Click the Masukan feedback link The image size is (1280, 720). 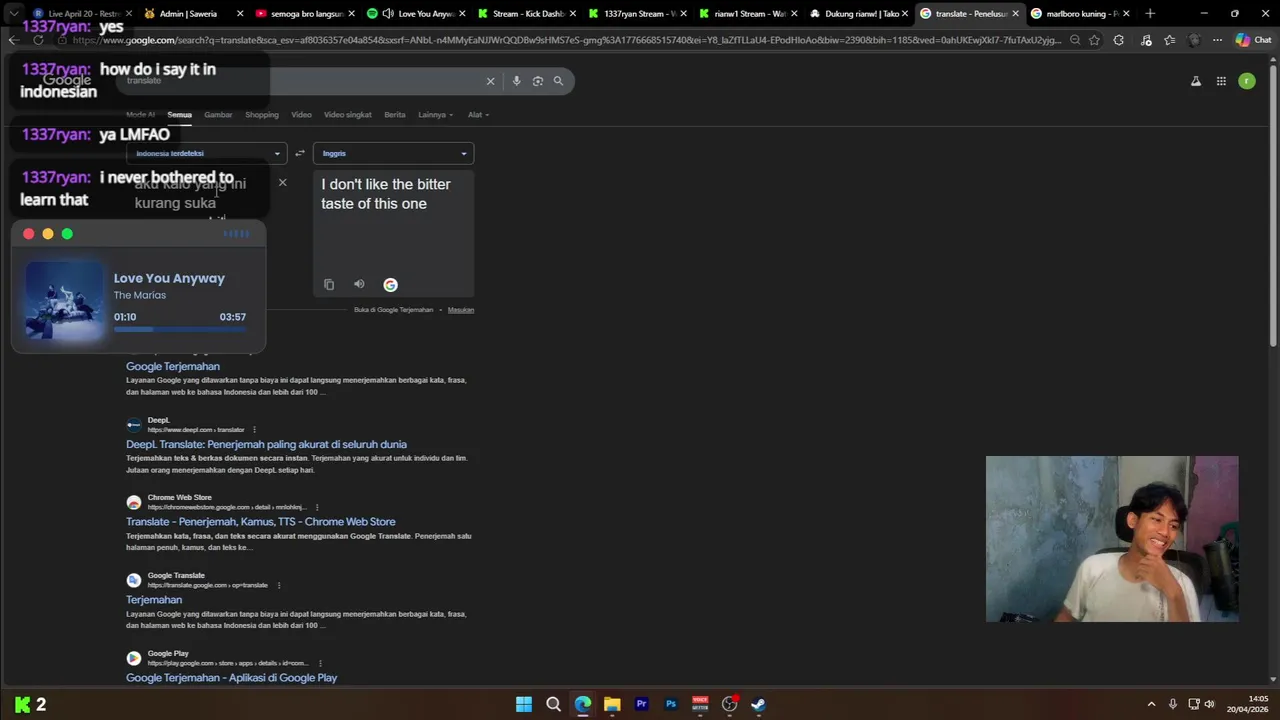tap(461, 310)
